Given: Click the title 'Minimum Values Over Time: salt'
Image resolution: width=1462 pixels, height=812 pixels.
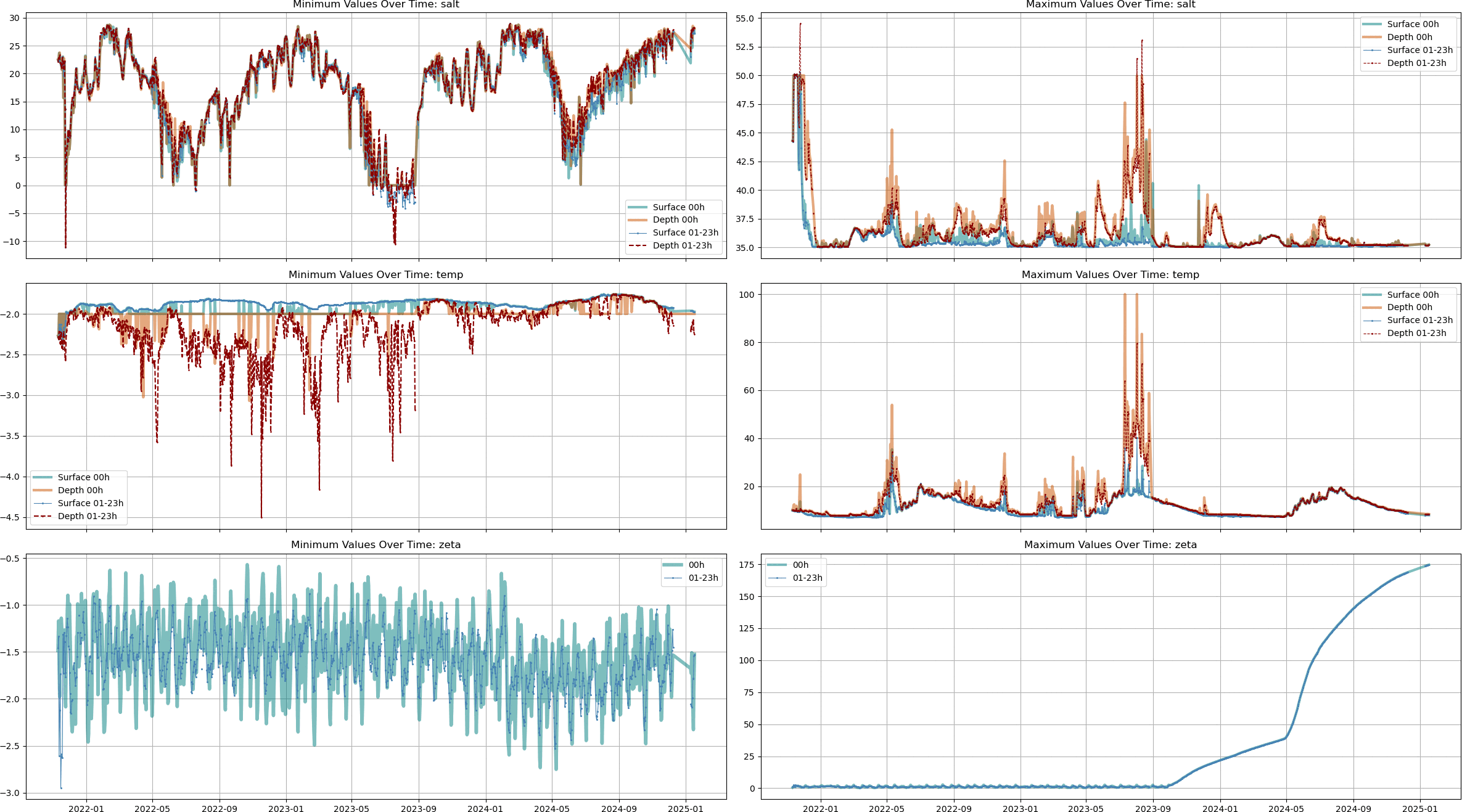Looking at the screenshot, I should [x=376, y=4].
